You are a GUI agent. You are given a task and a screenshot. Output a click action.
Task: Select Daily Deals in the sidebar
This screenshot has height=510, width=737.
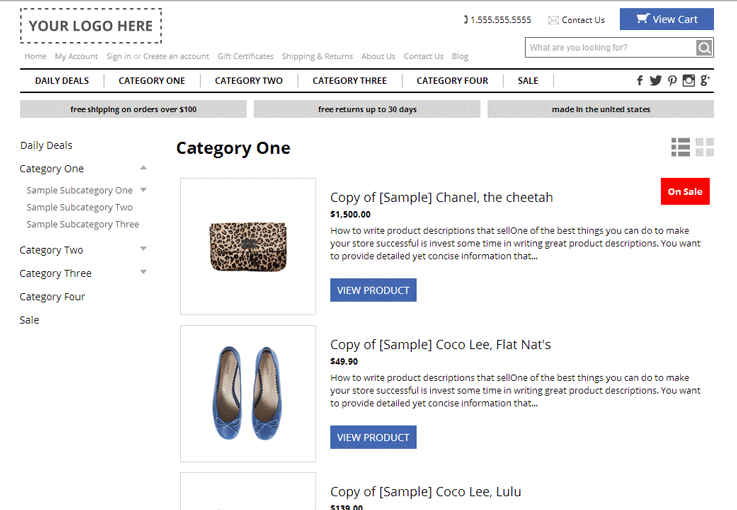(46, 145)
